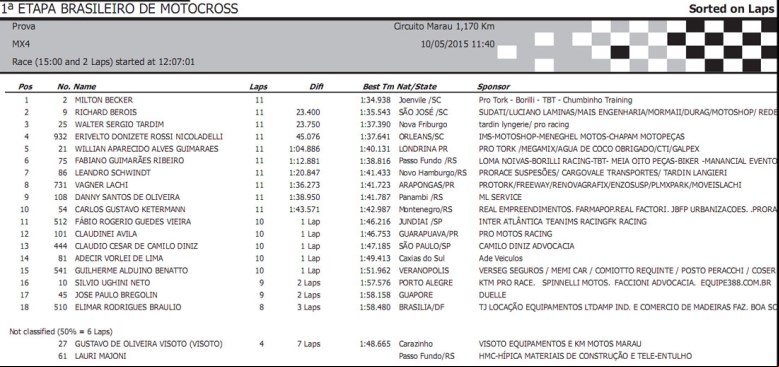Select LAURI MAJONI entry
The height and width of the screenshot is (367, 779).
pos(100,356)
